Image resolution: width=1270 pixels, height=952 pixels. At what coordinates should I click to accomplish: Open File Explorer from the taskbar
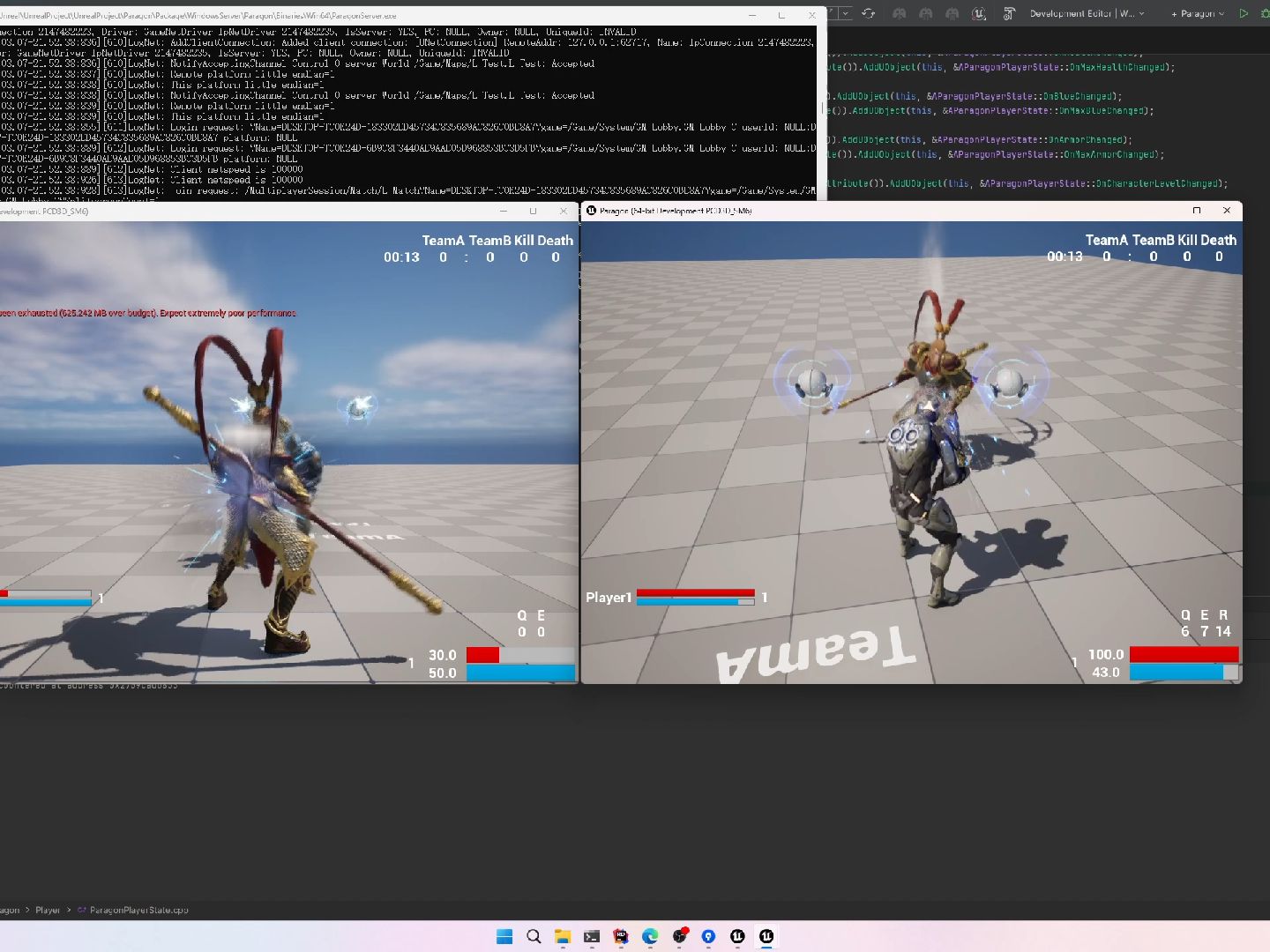(x=563, y=936)
